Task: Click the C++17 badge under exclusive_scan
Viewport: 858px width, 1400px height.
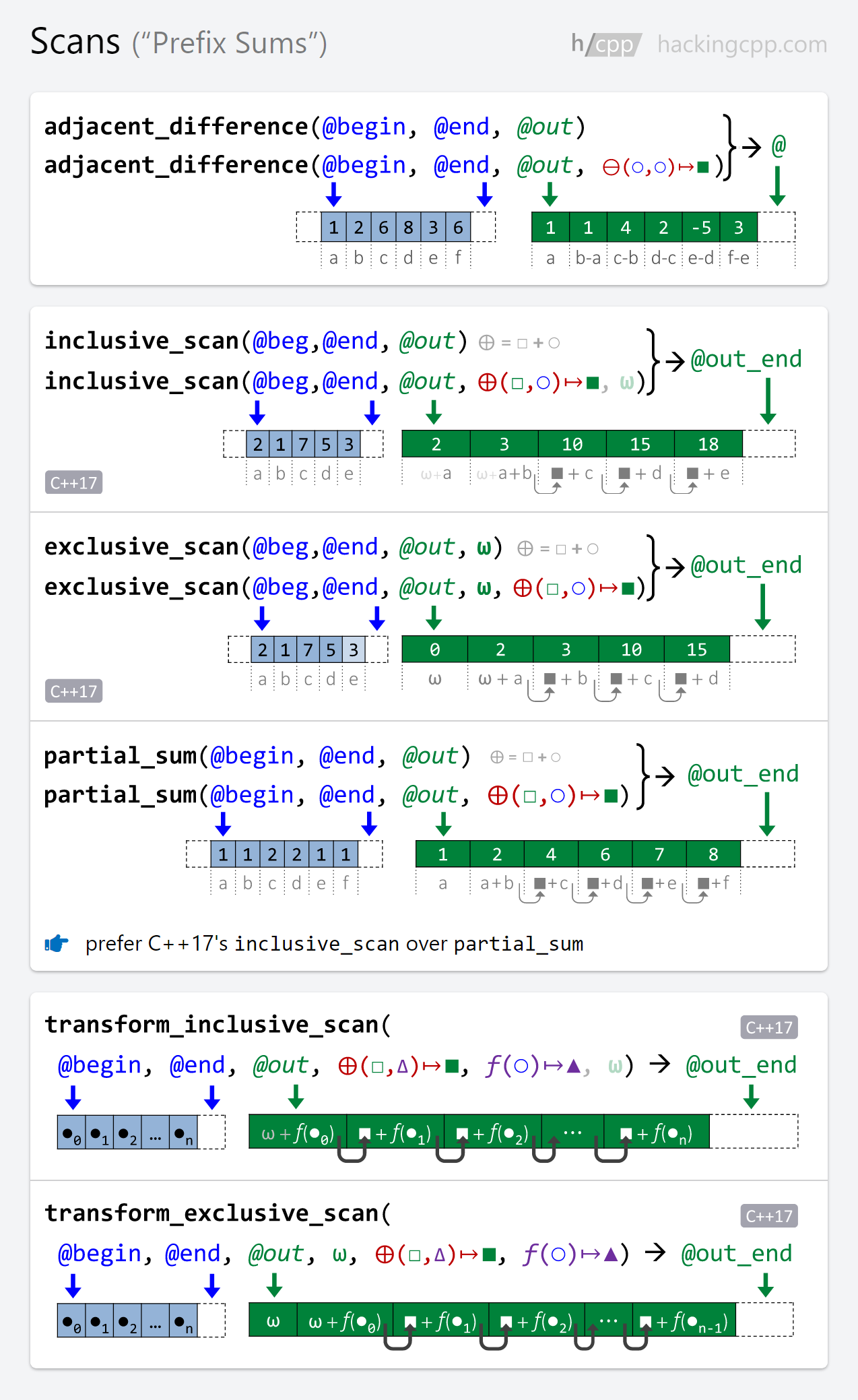Action: (x=74, y=691)
